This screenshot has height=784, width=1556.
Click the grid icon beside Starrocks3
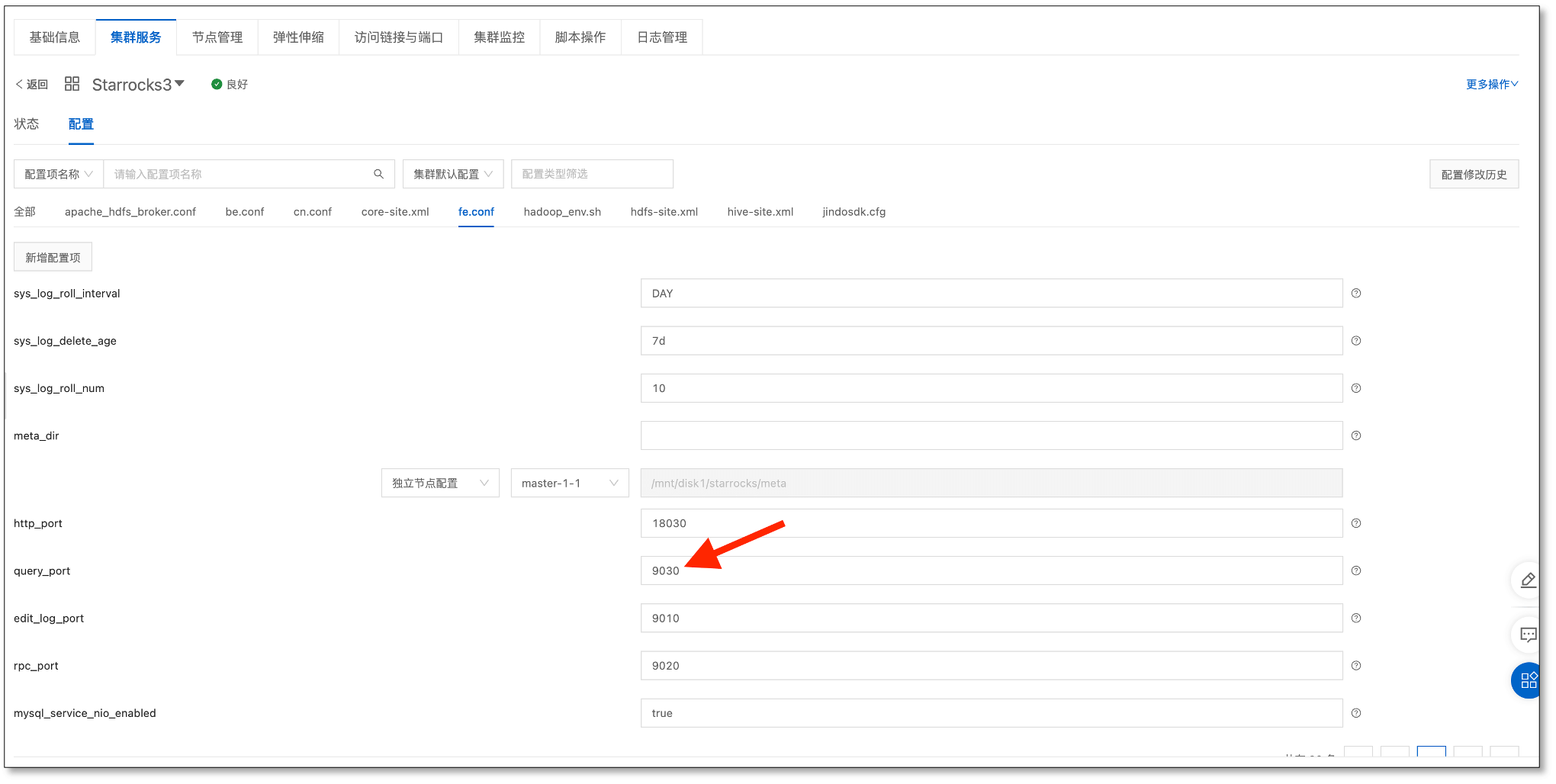tap(72, 84)
